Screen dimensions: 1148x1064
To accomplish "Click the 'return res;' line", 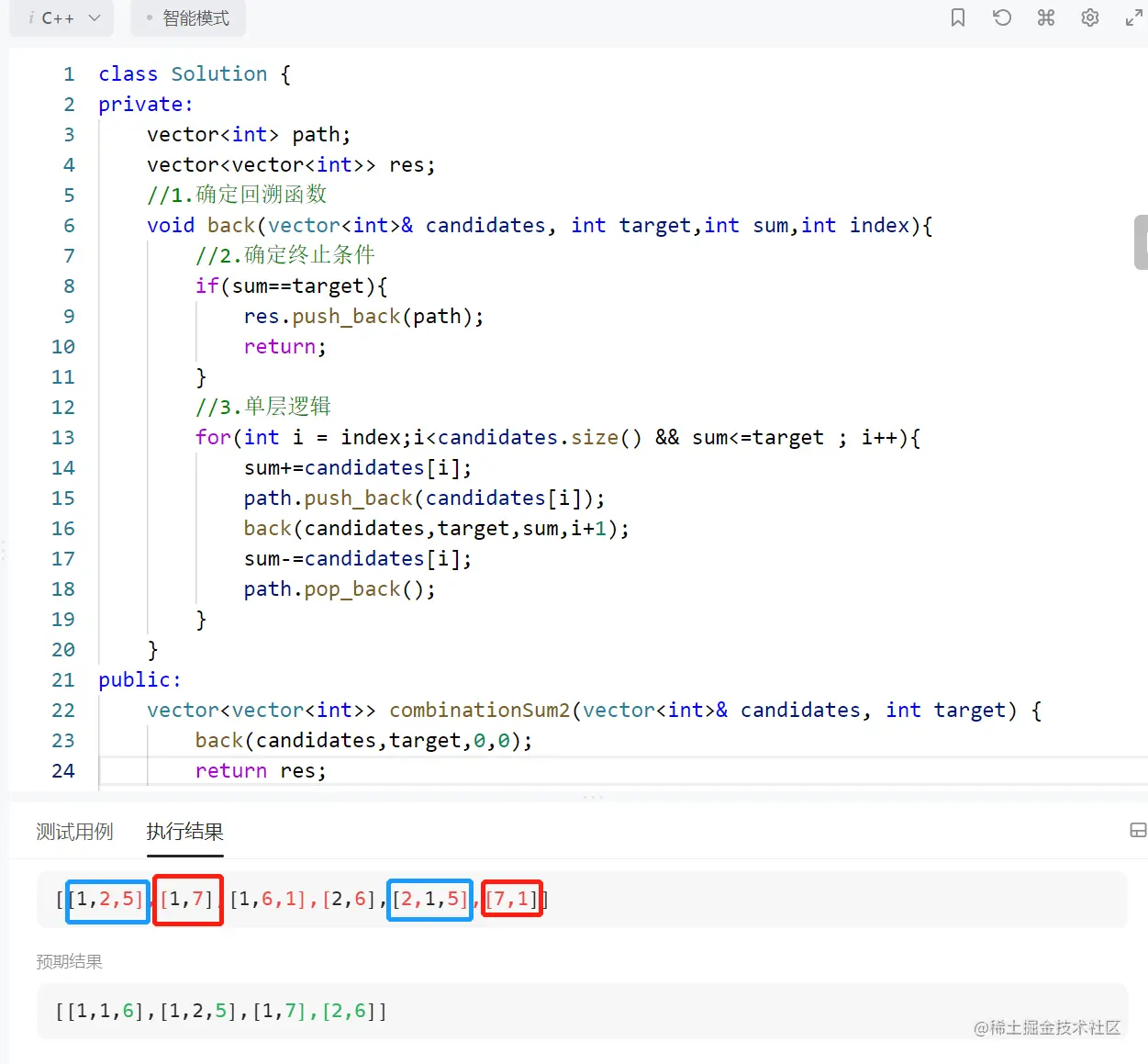I will (261, 771).
